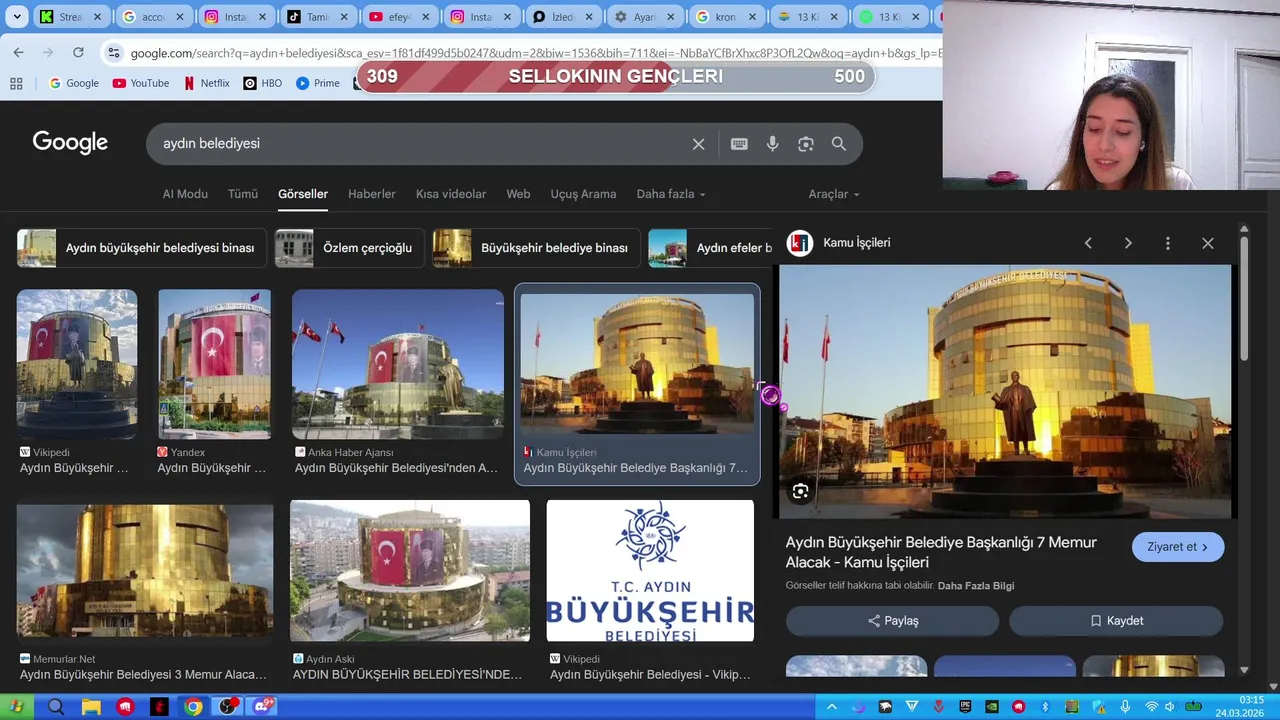Viewport: 1280px width, 720px height.
Task: Open the taskbar search magnifier
Action: coord(56,707)
